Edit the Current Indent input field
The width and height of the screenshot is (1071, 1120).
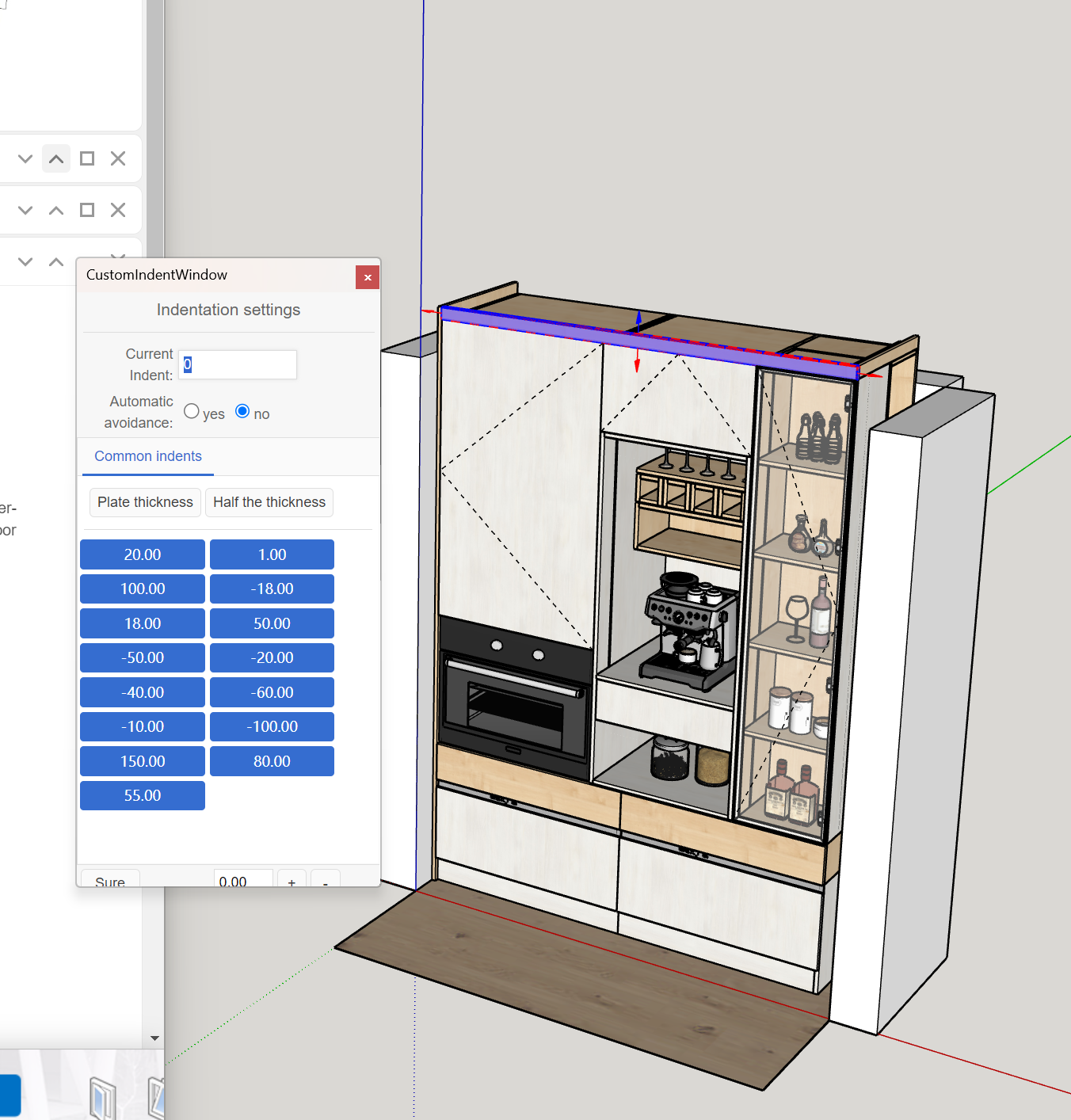coord(237,364)
